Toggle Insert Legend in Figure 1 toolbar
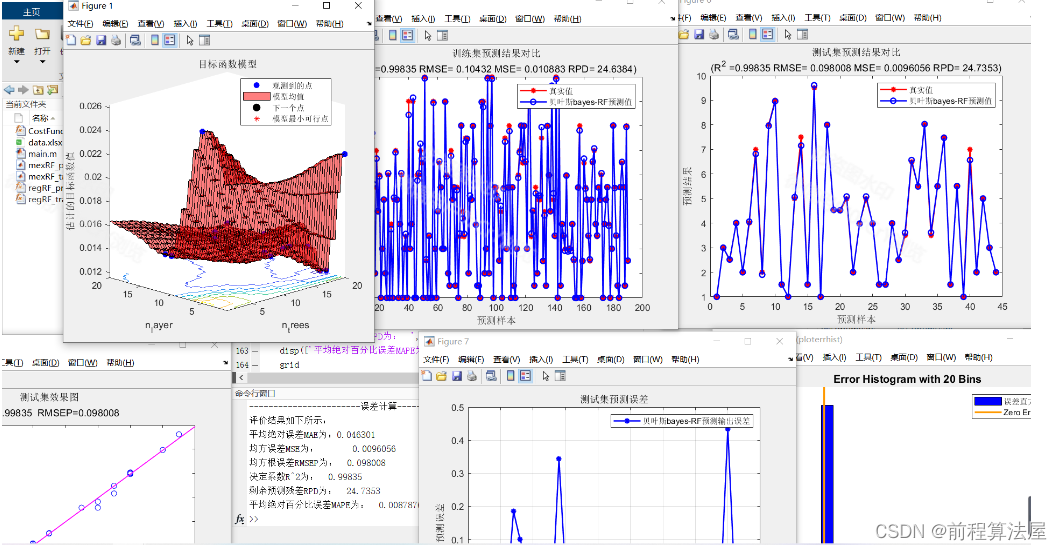Screen dimensions: 1062x550 [170, 41]
